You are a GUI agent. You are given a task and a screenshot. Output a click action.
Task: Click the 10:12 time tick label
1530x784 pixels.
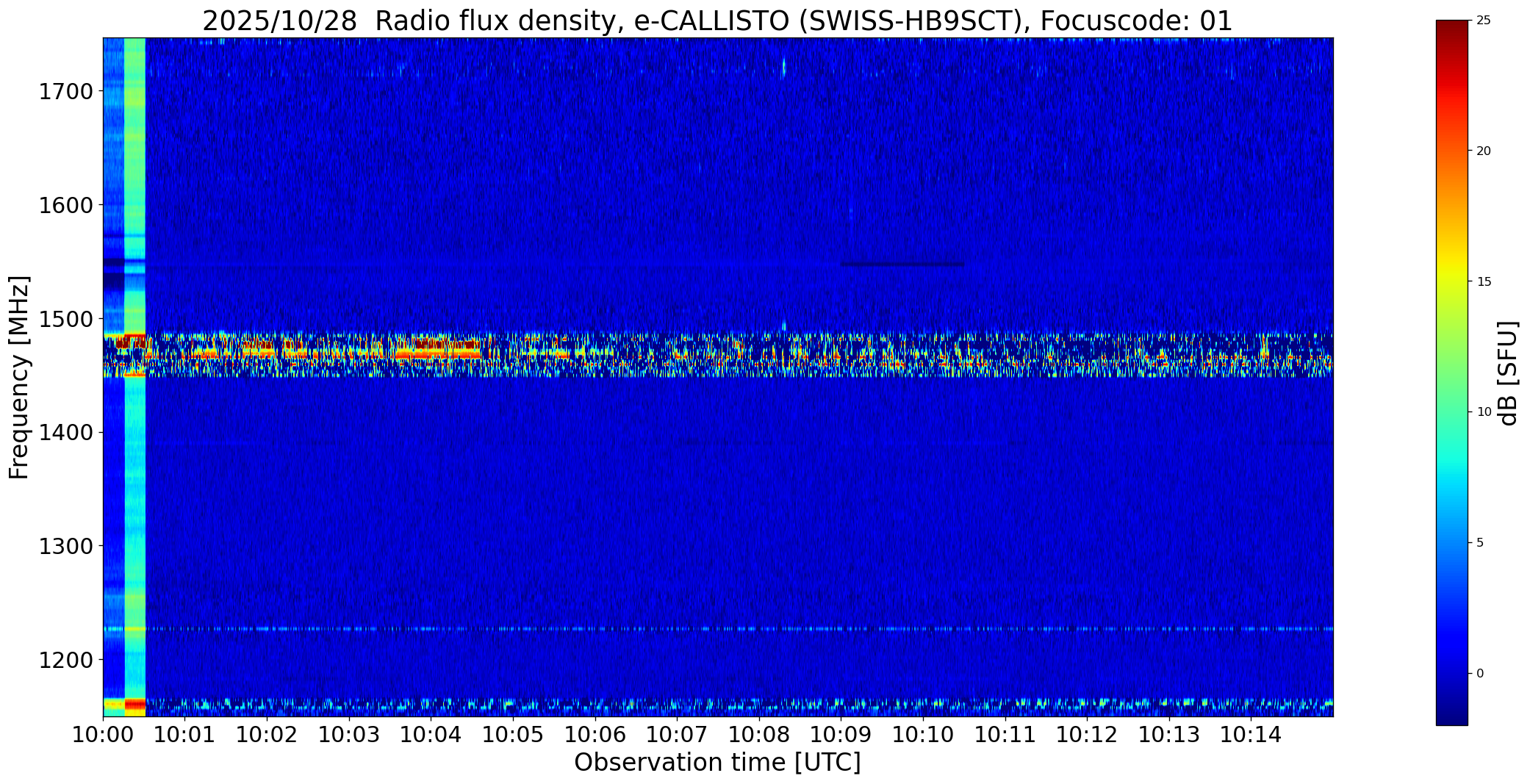pos(1087,735)
